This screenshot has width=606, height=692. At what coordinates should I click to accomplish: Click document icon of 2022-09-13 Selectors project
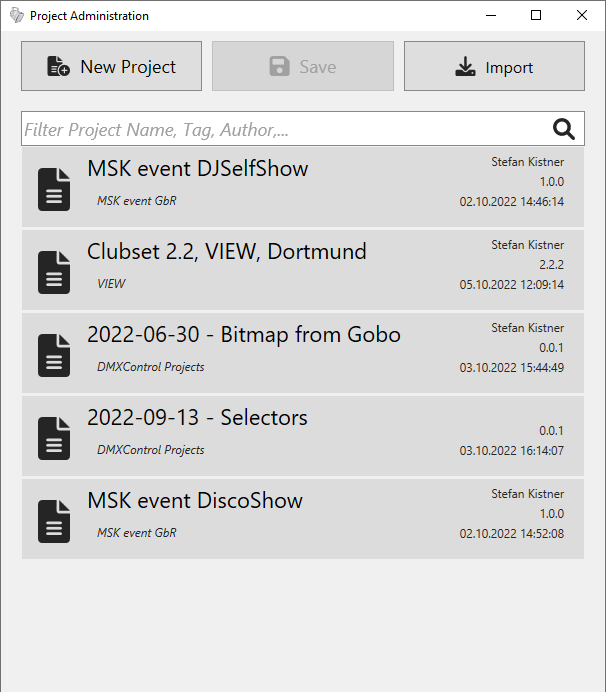(x=54, y=438)
